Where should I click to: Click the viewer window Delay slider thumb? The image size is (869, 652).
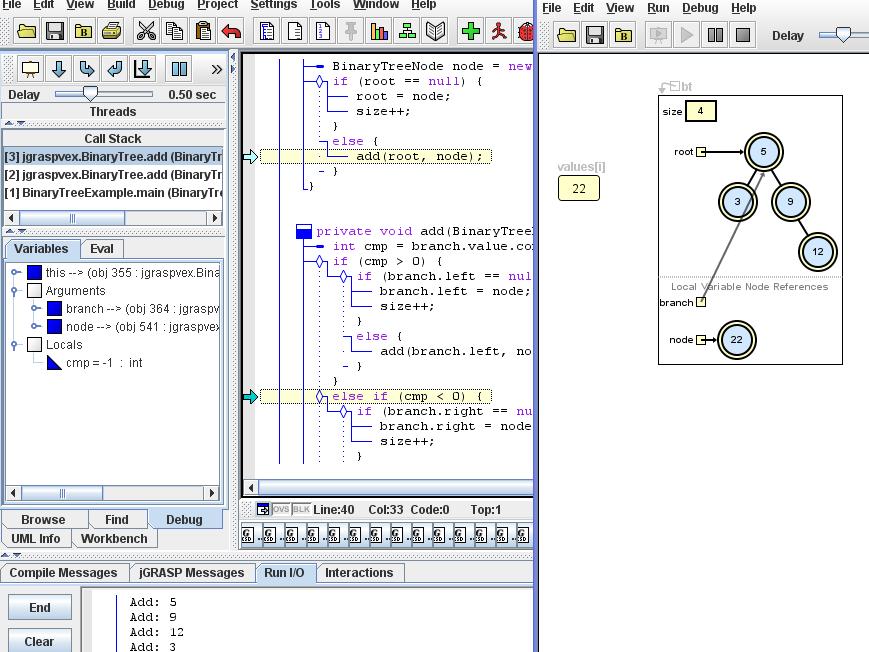(843, 34)
